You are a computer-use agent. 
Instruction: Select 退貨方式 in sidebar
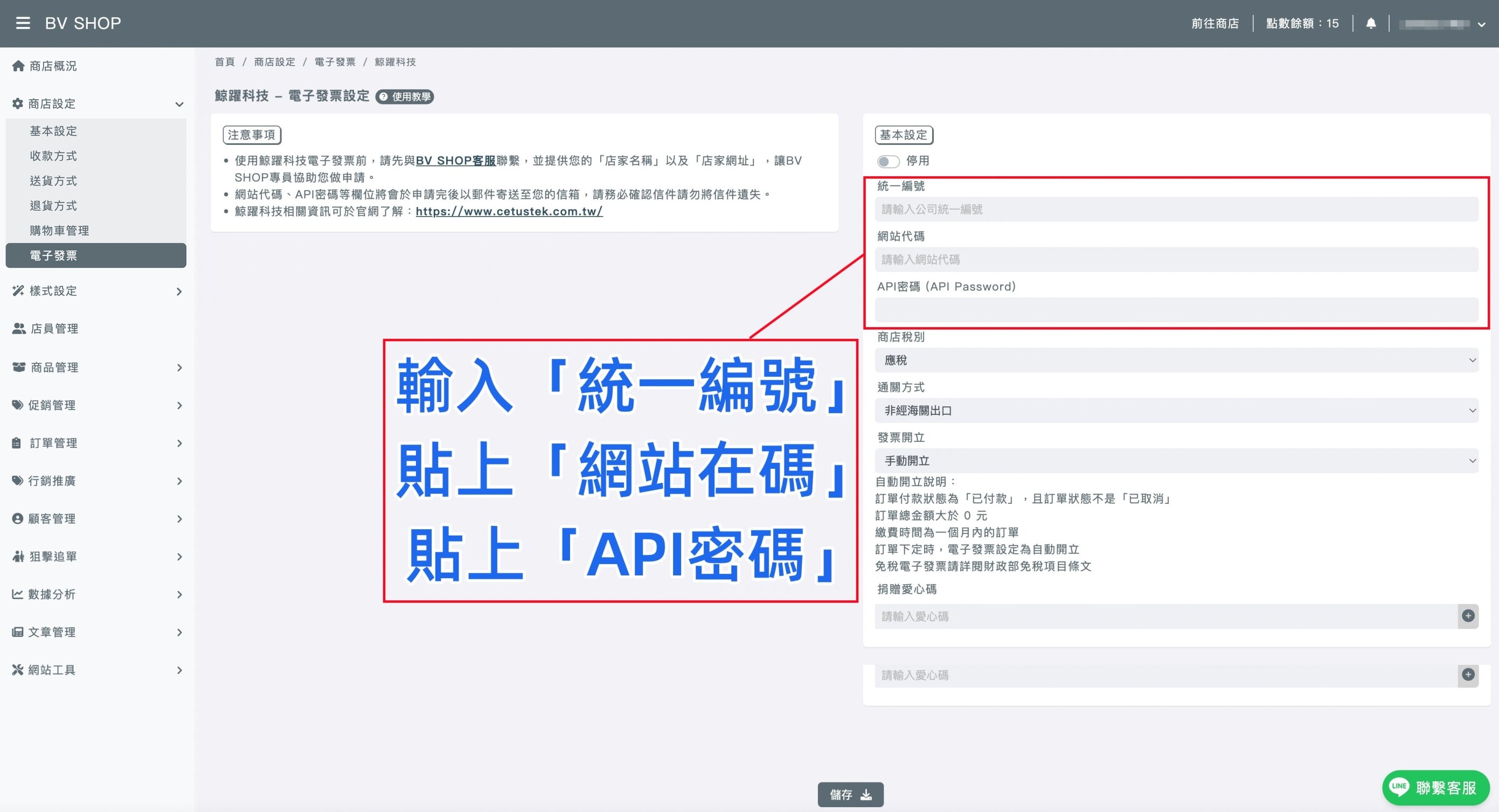(x=53, y=205)
